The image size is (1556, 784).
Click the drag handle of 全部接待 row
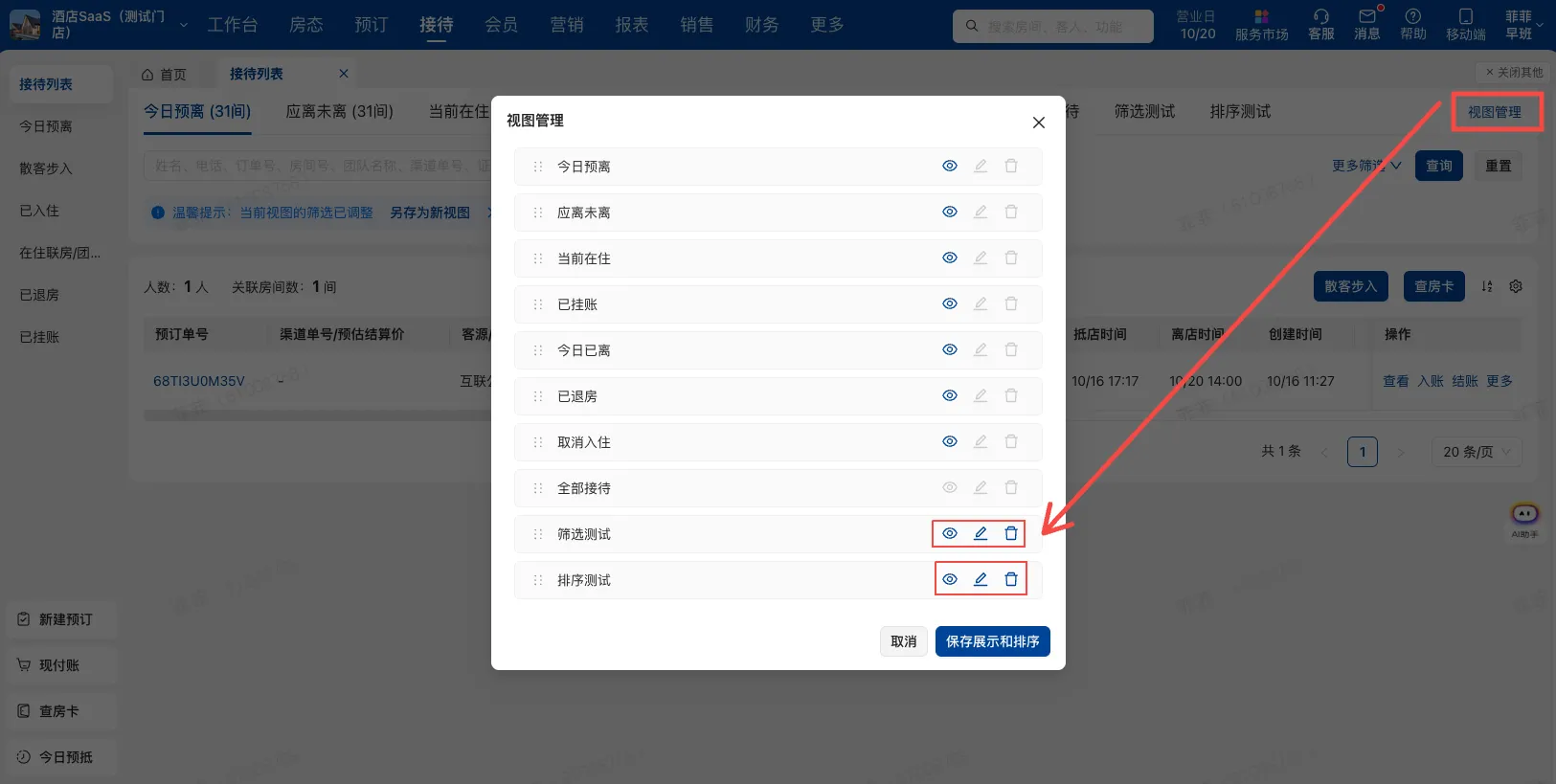coord(537,488)
